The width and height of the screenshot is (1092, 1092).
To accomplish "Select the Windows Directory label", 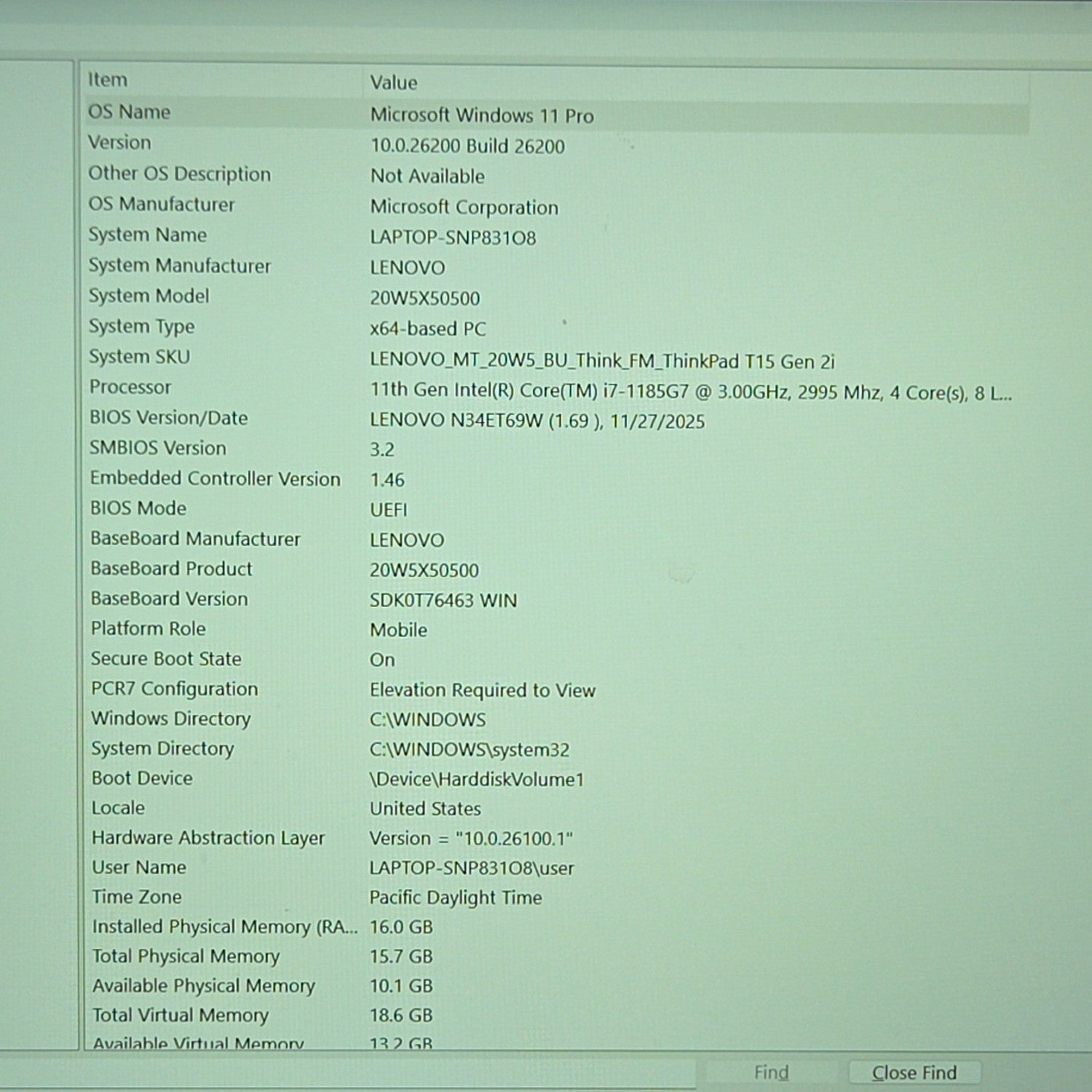I will click(171, 719).
